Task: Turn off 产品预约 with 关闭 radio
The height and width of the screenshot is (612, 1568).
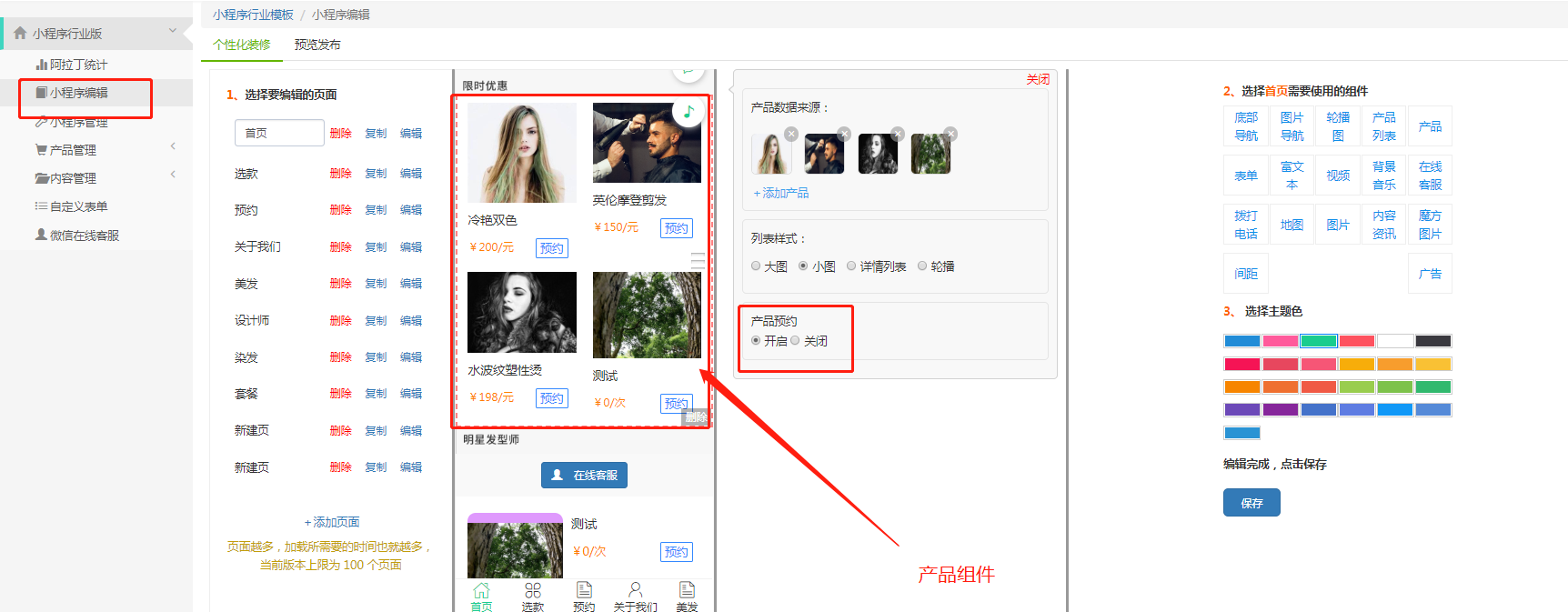Action: [x=795, y=341]
